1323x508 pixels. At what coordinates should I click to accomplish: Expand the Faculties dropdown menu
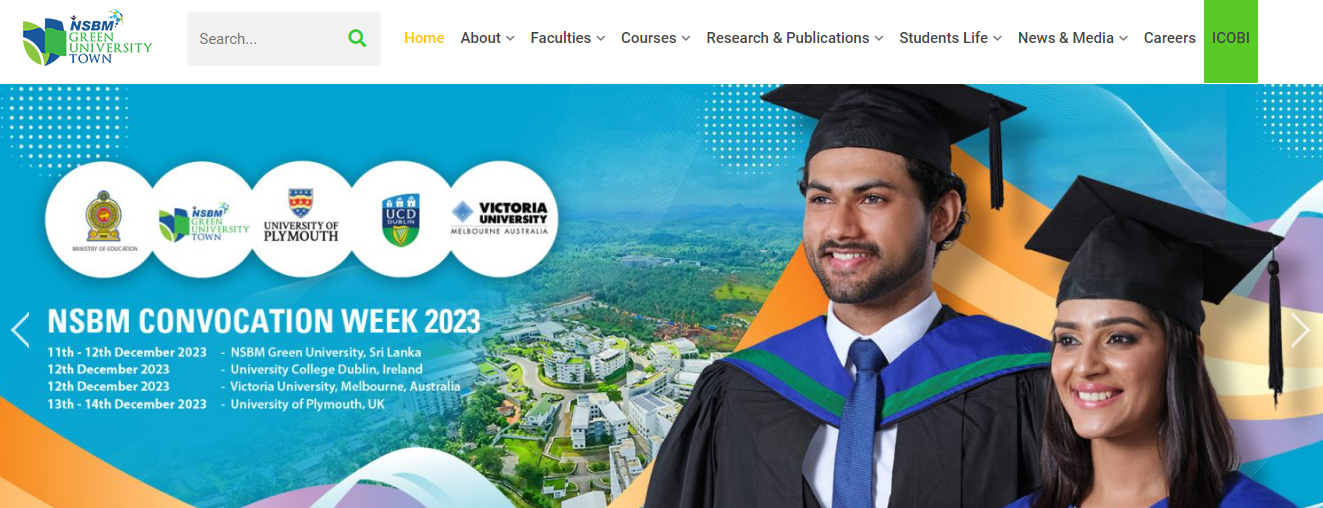point(567,38)
